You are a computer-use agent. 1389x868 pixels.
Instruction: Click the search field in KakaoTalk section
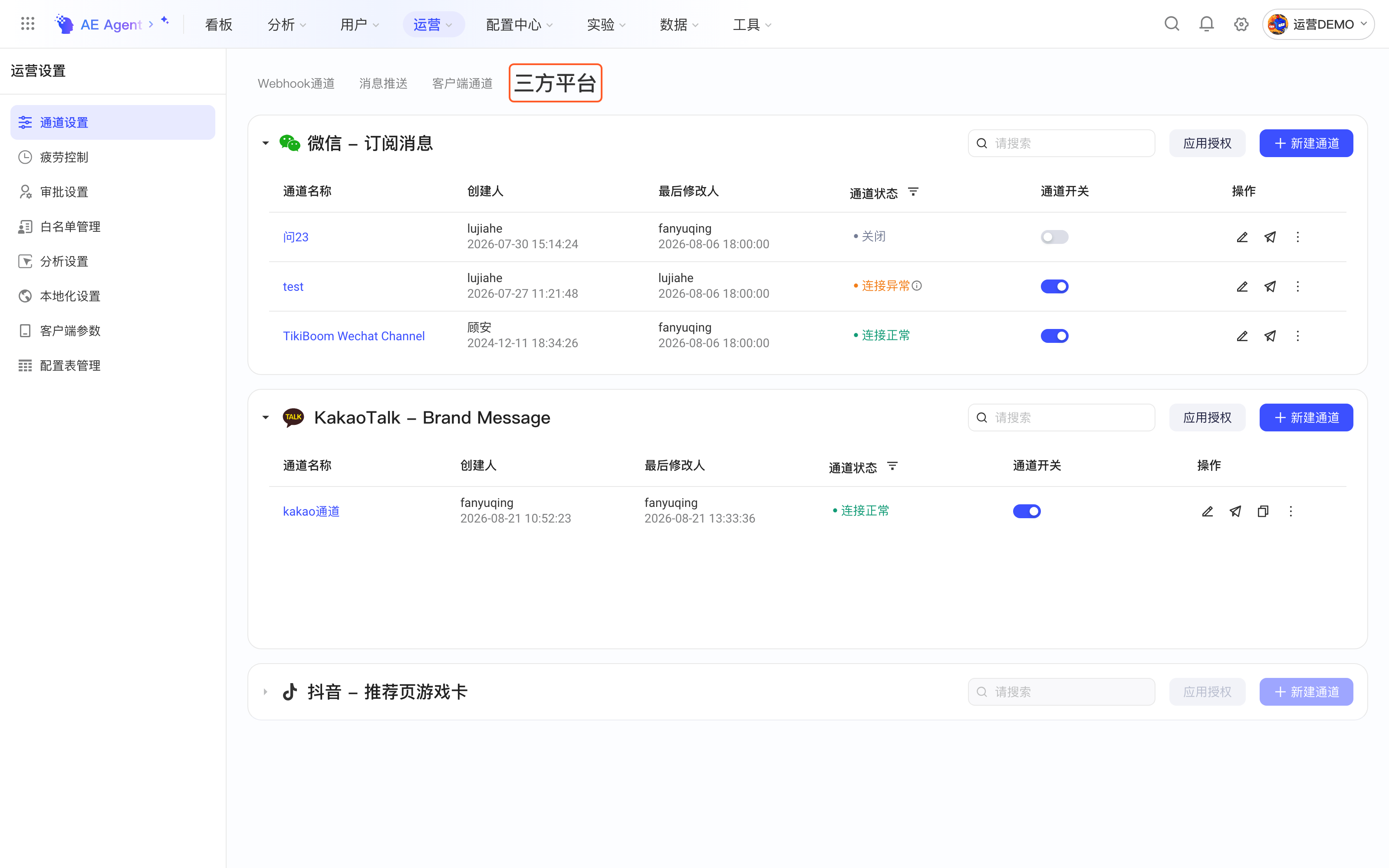[1061, 418]
